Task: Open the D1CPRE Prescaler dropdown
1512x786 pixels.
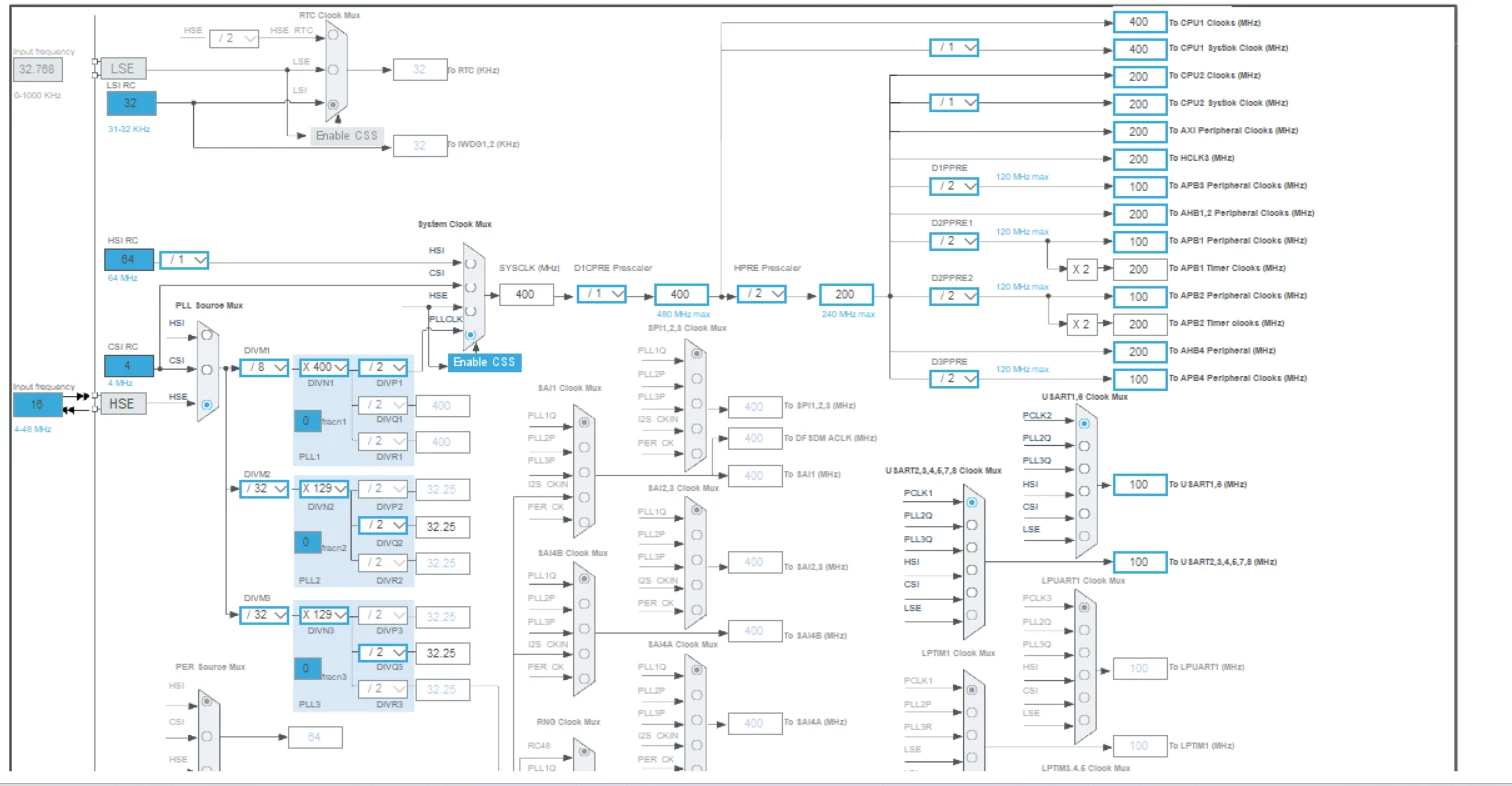Action: (x=602, y=294)
